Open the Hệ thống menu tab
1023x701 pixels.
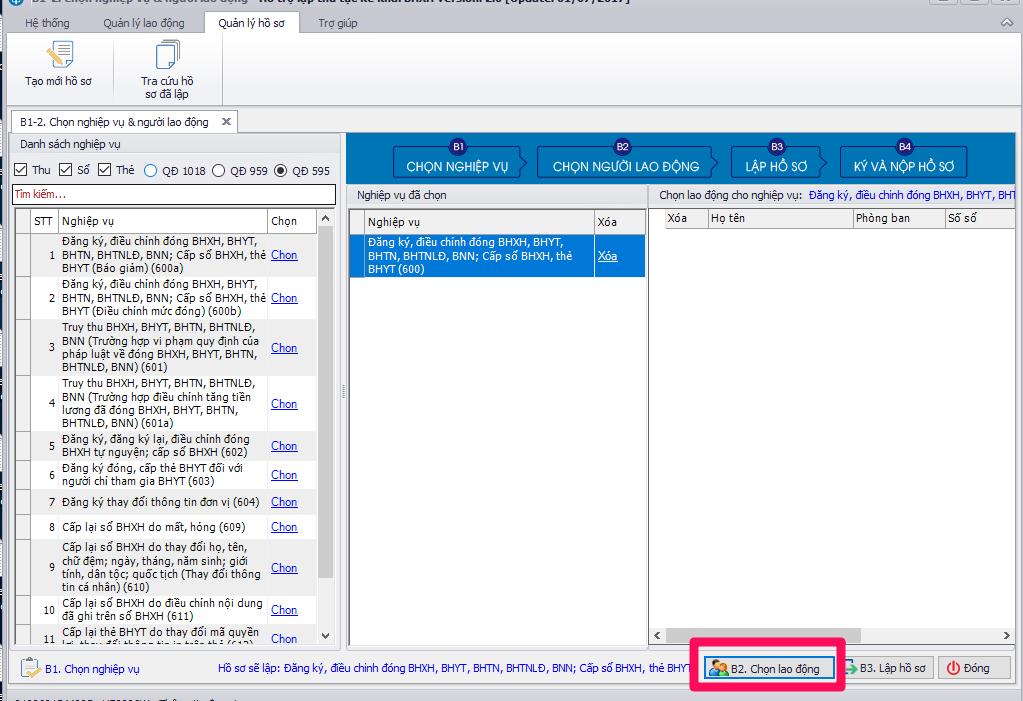pos(47,23)
